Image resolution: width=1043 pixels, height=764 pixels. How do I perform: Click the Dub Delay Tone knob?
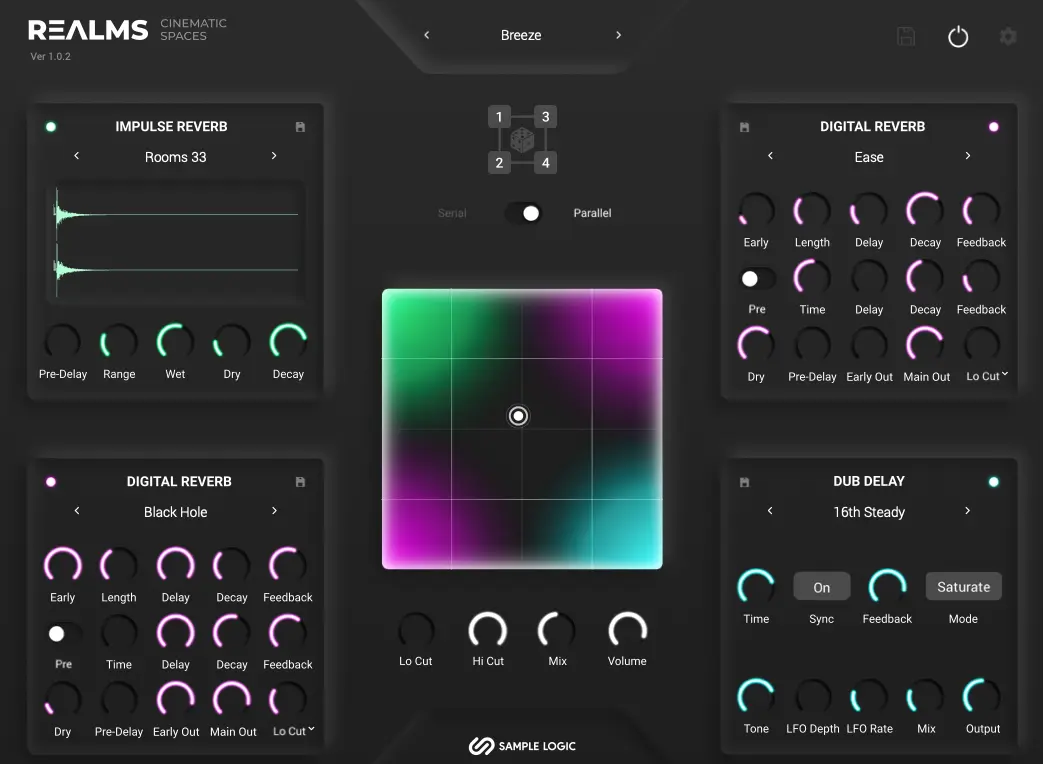[756, 698]
